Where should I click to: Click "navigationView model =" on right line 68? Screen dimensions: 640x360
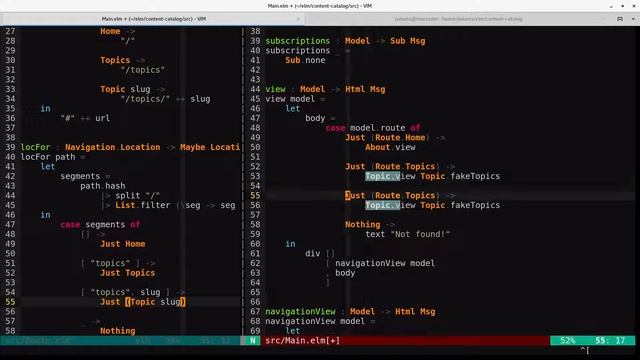(320, 321)
